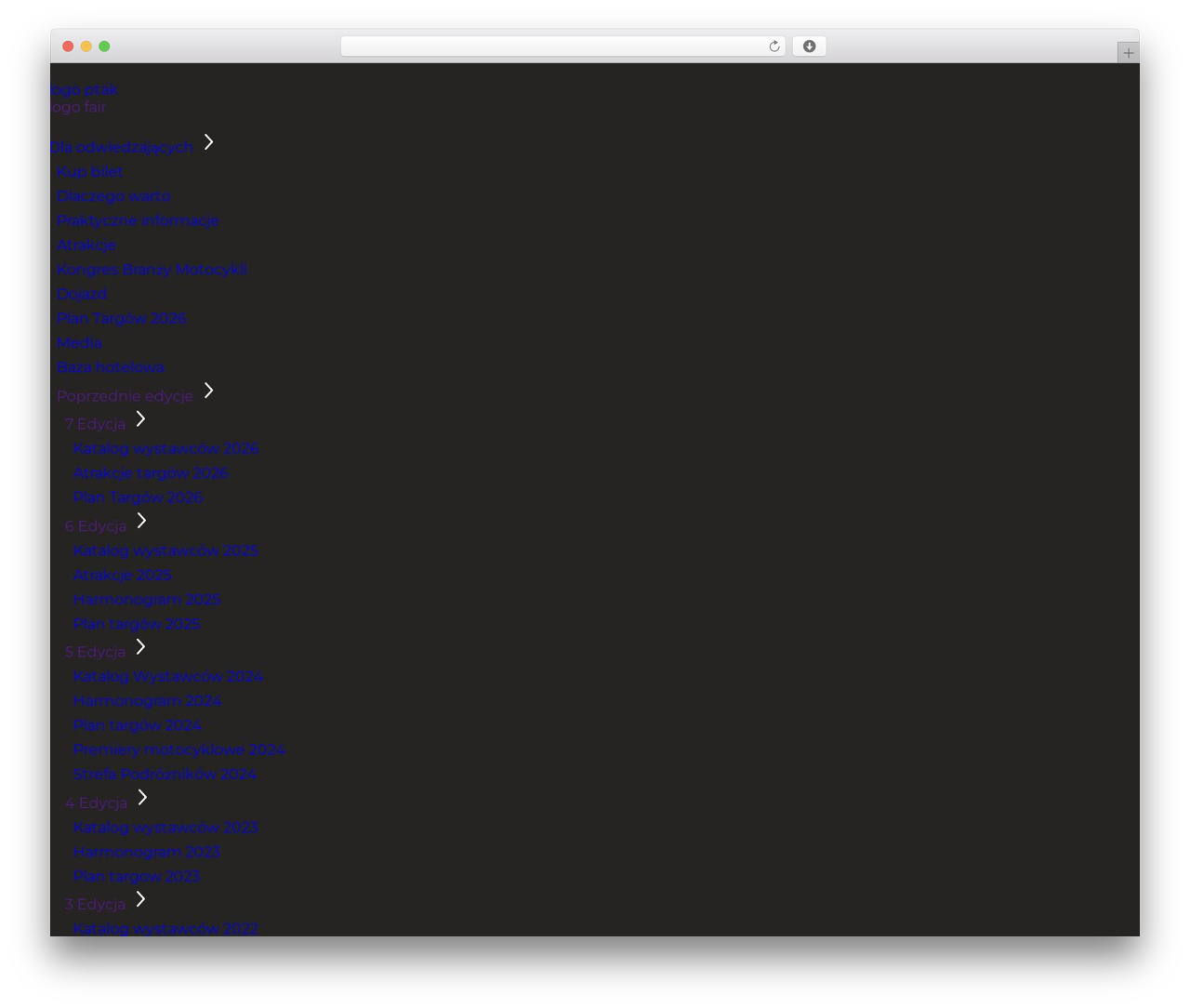Viewport: 1190px width, 1008px height.
Task: Select the 7 Edycja menu item
Action: point(95,424)
